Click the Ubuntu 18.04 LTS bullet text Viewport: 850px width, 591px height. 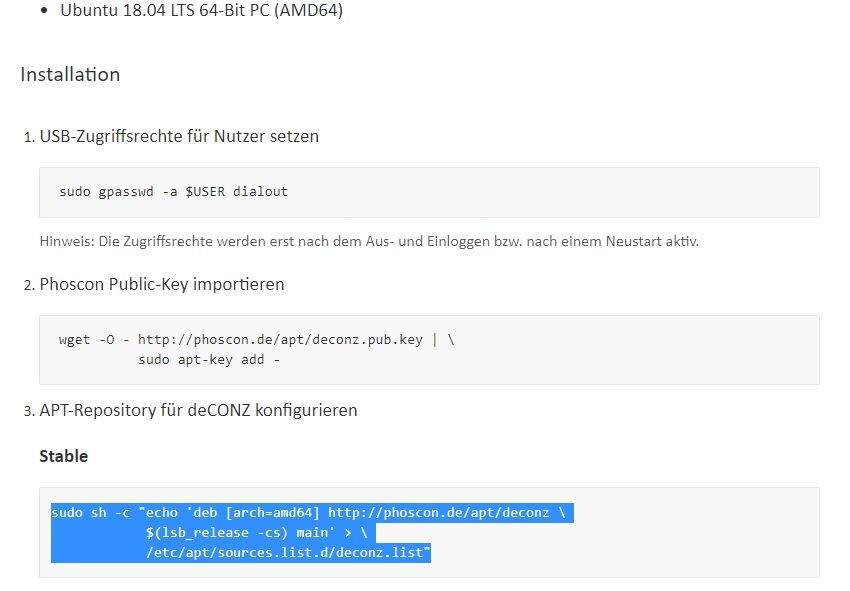tap(200, 13)
